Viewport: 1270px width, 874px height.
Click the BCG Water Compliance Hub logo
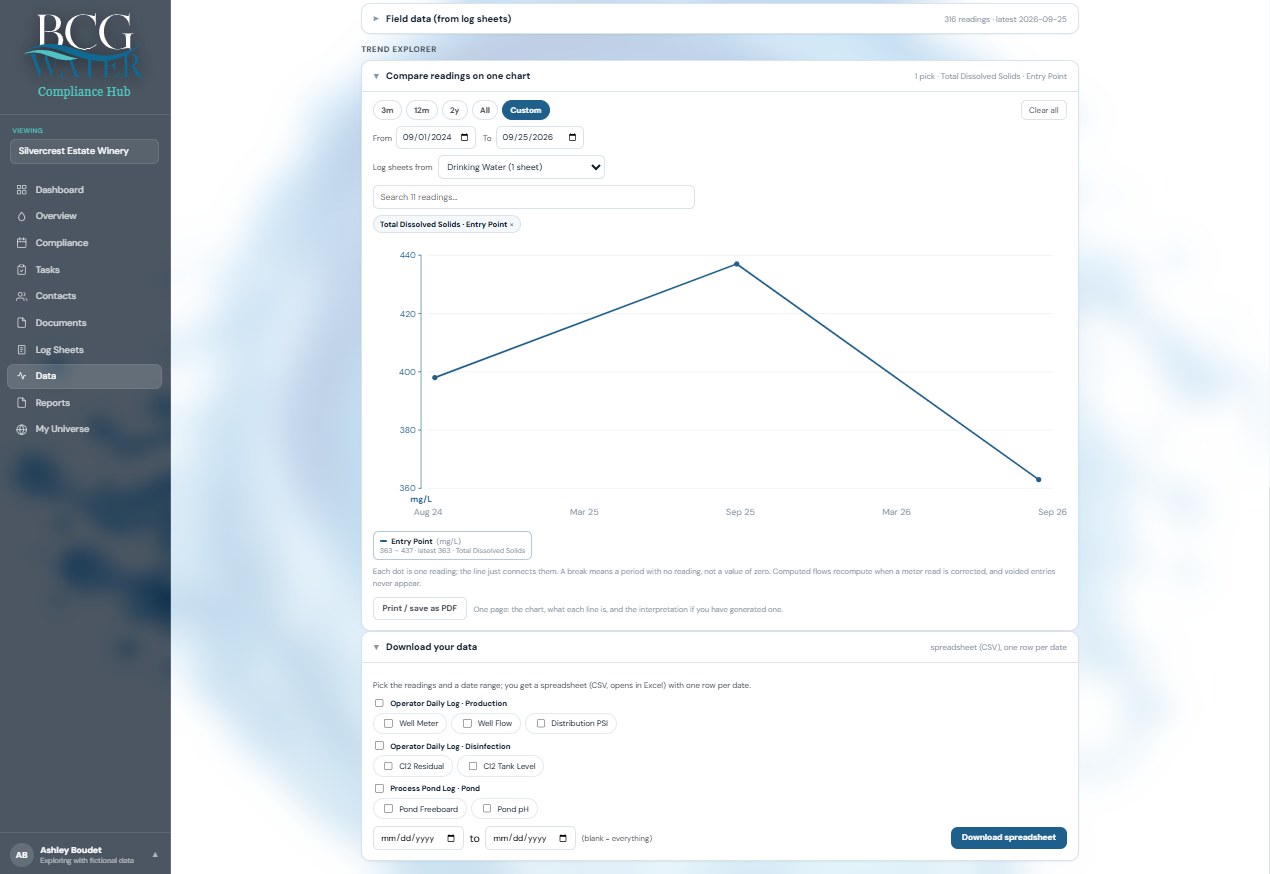tap(84, 56)
